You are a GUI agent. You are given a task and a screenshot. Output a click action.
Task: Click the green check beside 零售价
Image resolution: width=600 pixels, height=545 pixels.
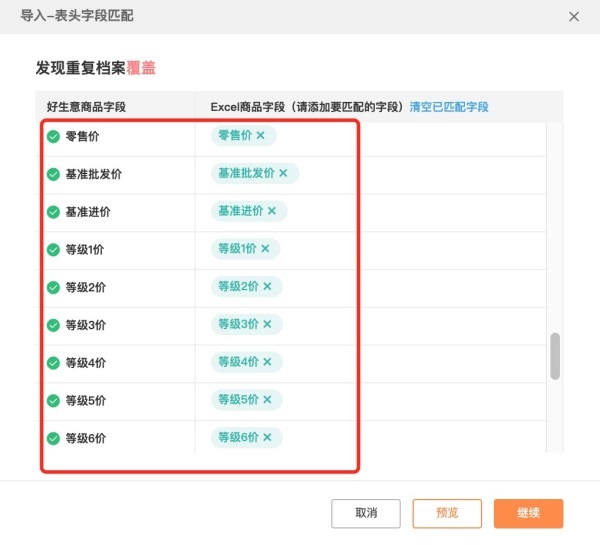tap(53, 136)
